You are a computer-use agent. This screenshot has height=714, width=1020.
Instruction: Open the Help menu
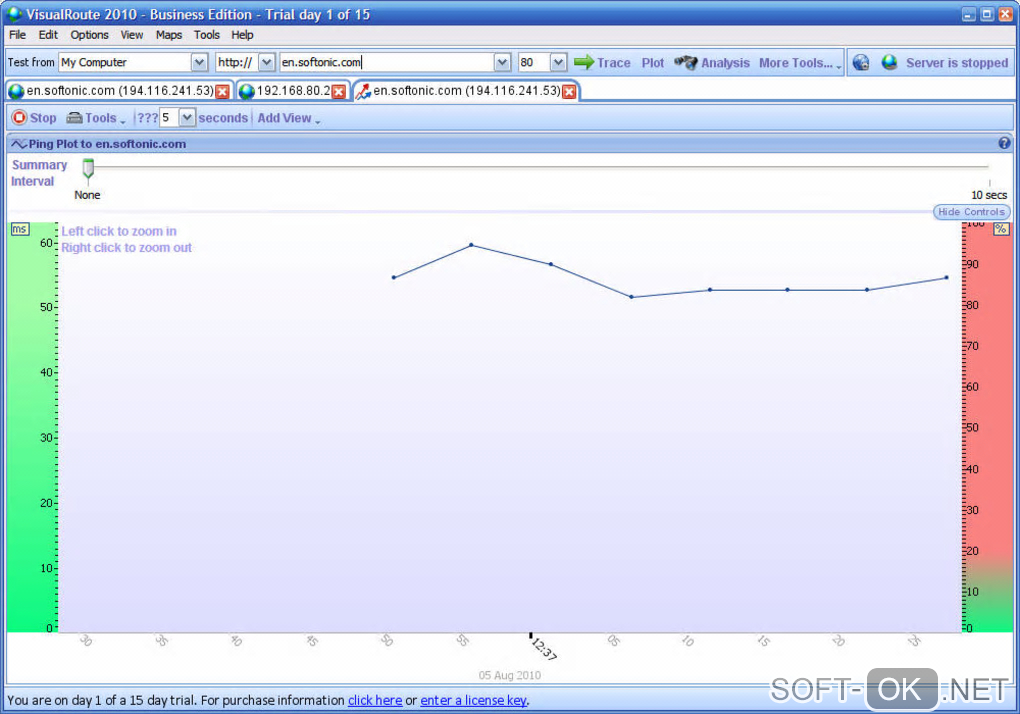pos(243,35)
